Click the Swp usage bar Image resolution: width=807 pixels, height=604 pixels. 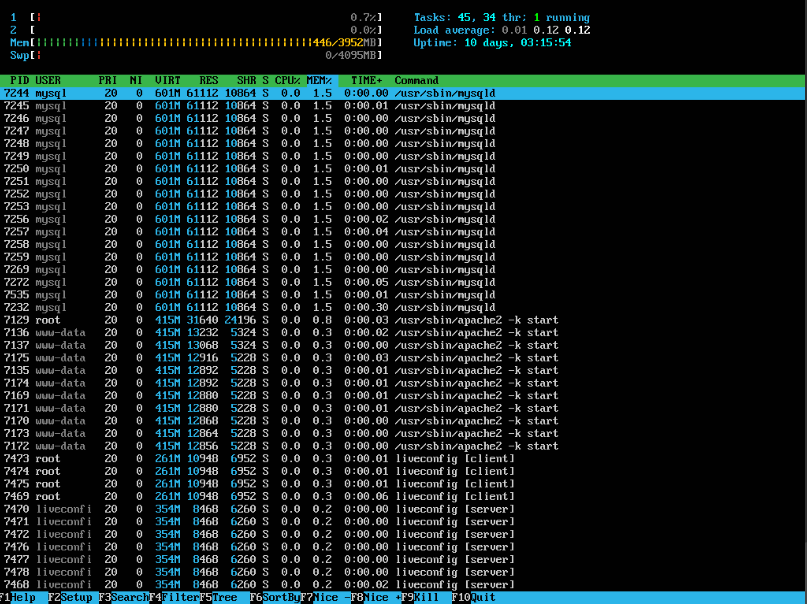[196, 55]
